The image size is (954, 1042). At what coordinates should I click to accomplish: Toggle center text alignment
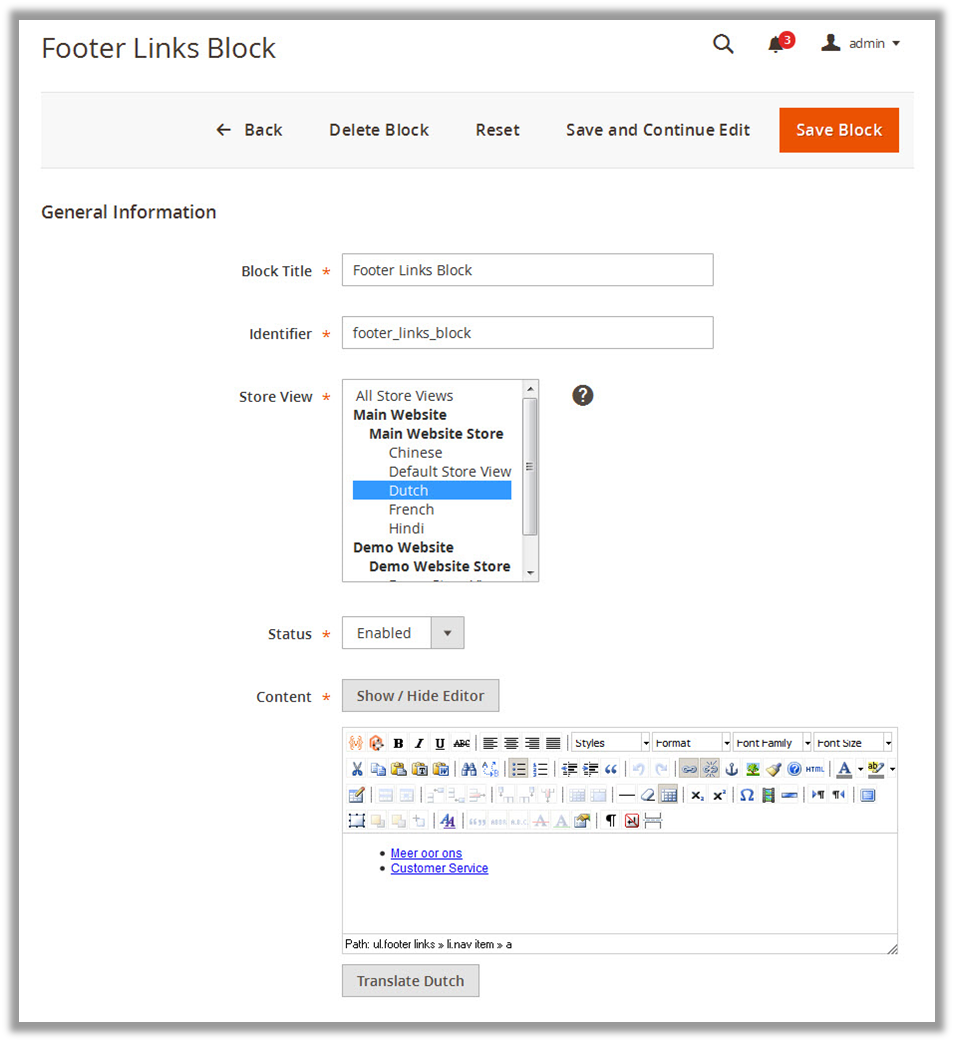coord(511,743)
